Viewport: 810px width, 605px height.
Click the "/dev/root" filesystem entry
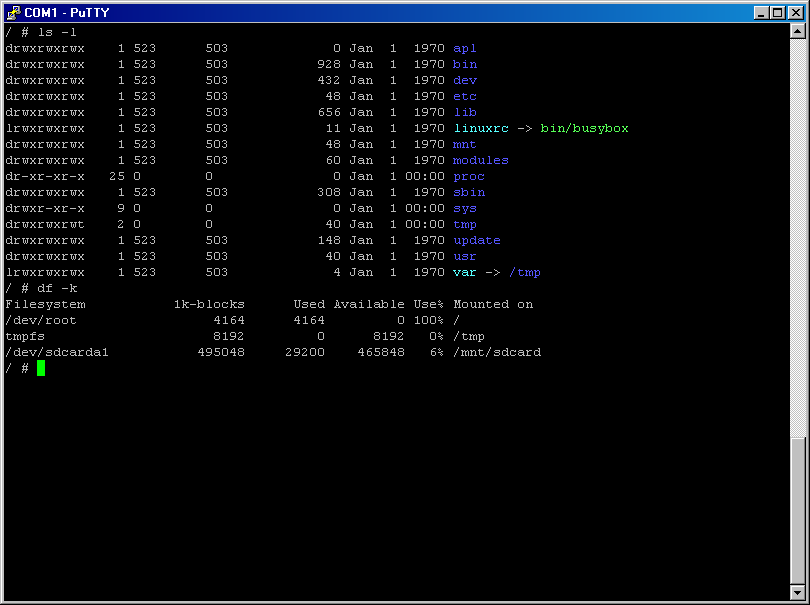pos(41,320)
